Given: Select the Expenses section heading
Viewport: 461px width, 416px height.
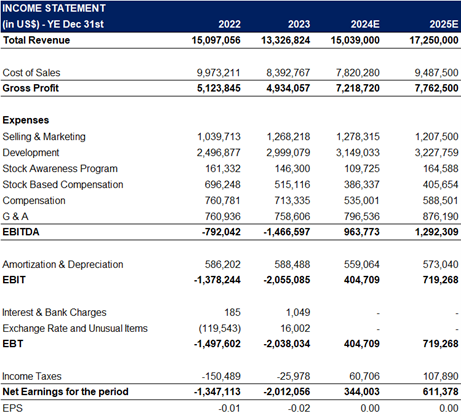Looking at the screenshot, I should (x=26, y=120).
